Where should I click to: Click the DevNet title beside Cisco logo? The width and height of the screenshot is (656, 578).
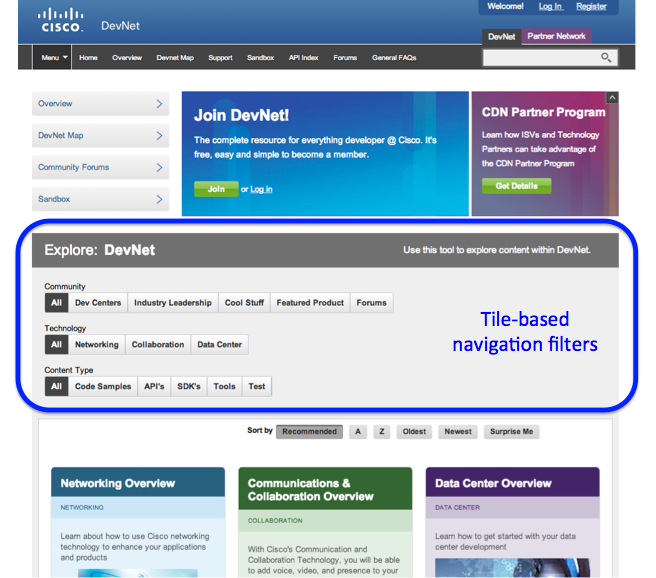120,26
